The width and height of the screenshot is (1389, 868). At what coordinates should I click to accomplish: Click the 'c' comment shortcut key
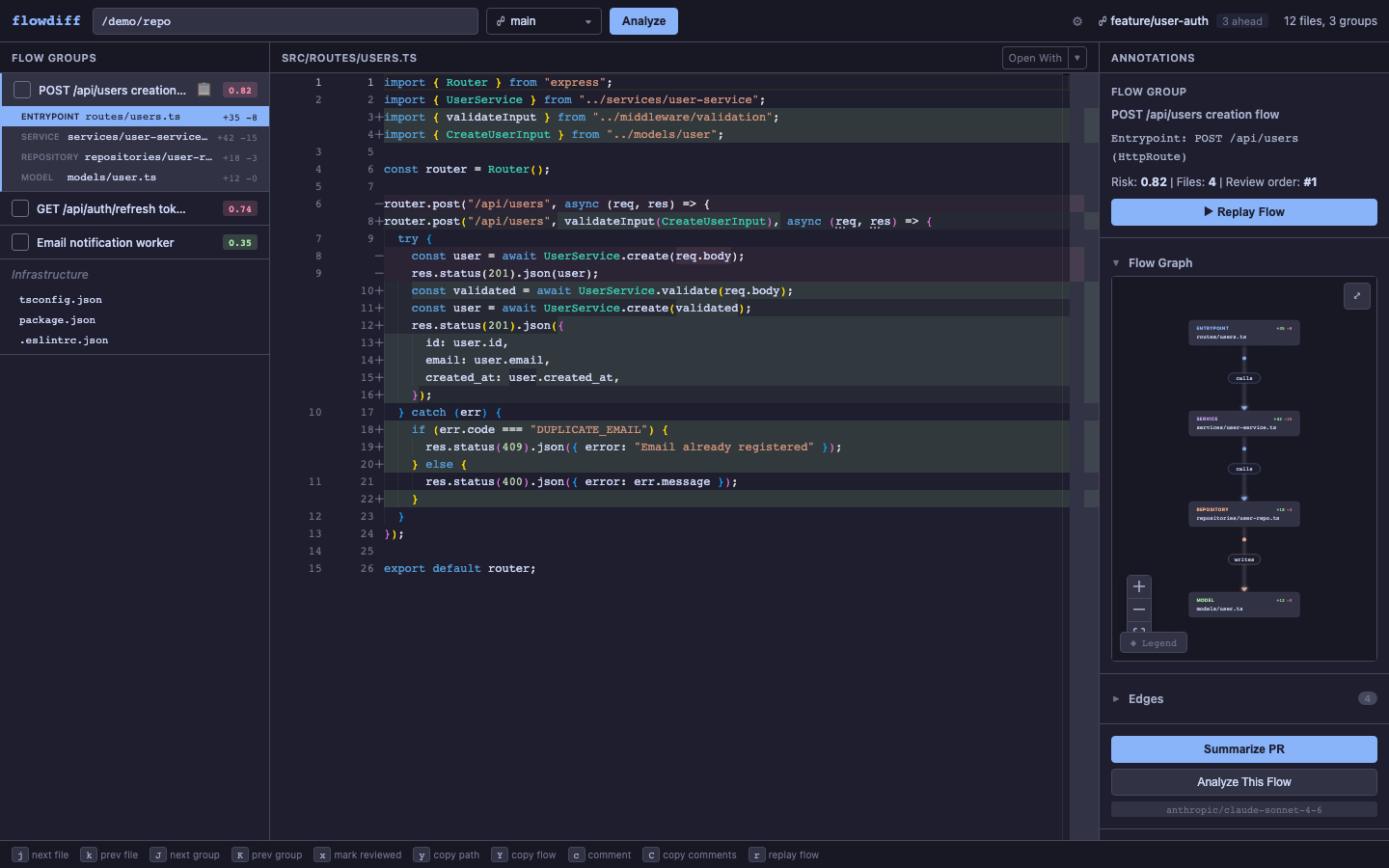[x=576, y=854]
